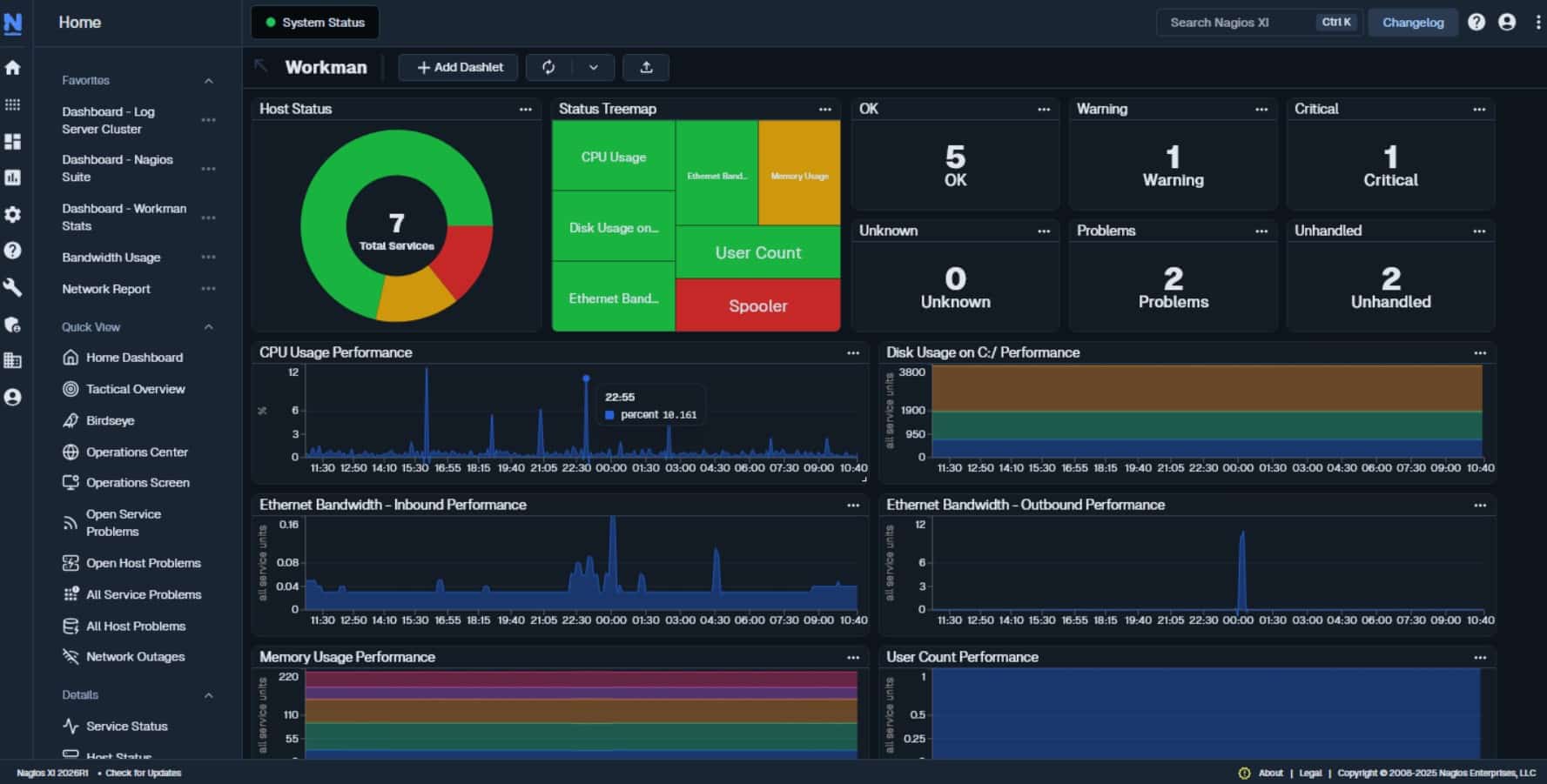This screenshot has height=784, width=1547.
Task: Open the Host Status dashlet options menu
Action: coord(526,110)
